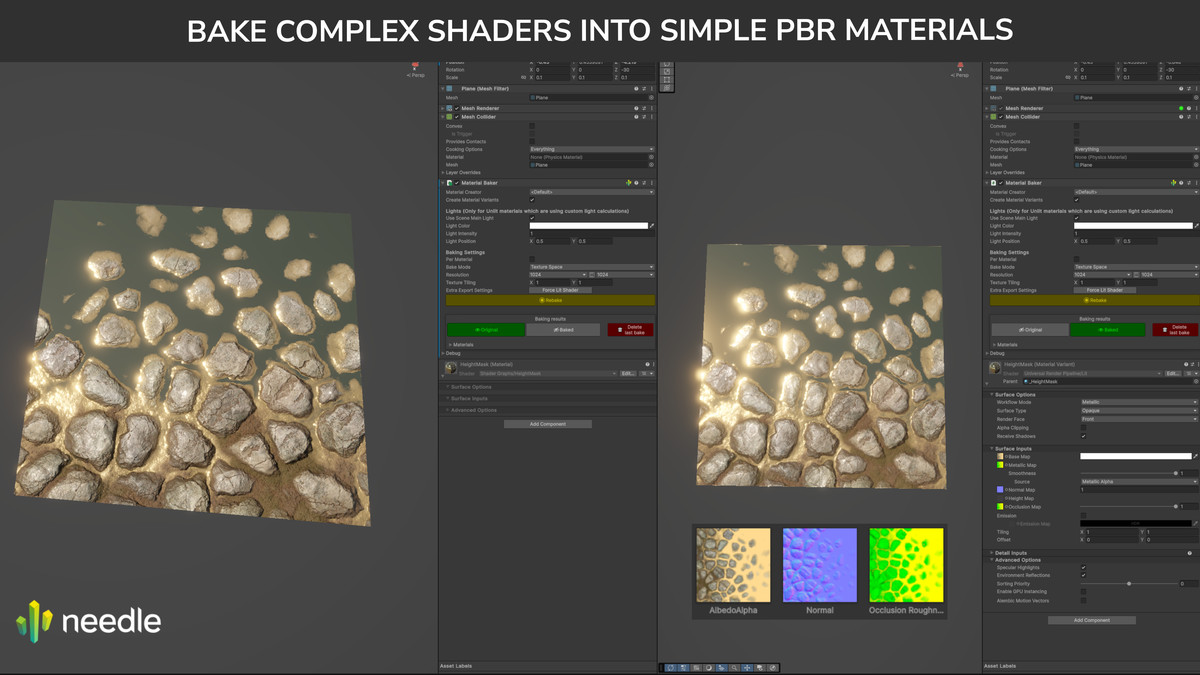Enable the Convex checkbox on Mesh Collider
Viewport: 1200px width, 675px height.
(x=532, y=125)
